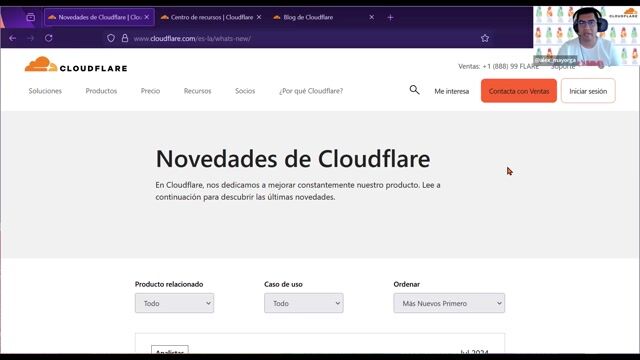Reload the page with the refresh icon

pos(49,38)
